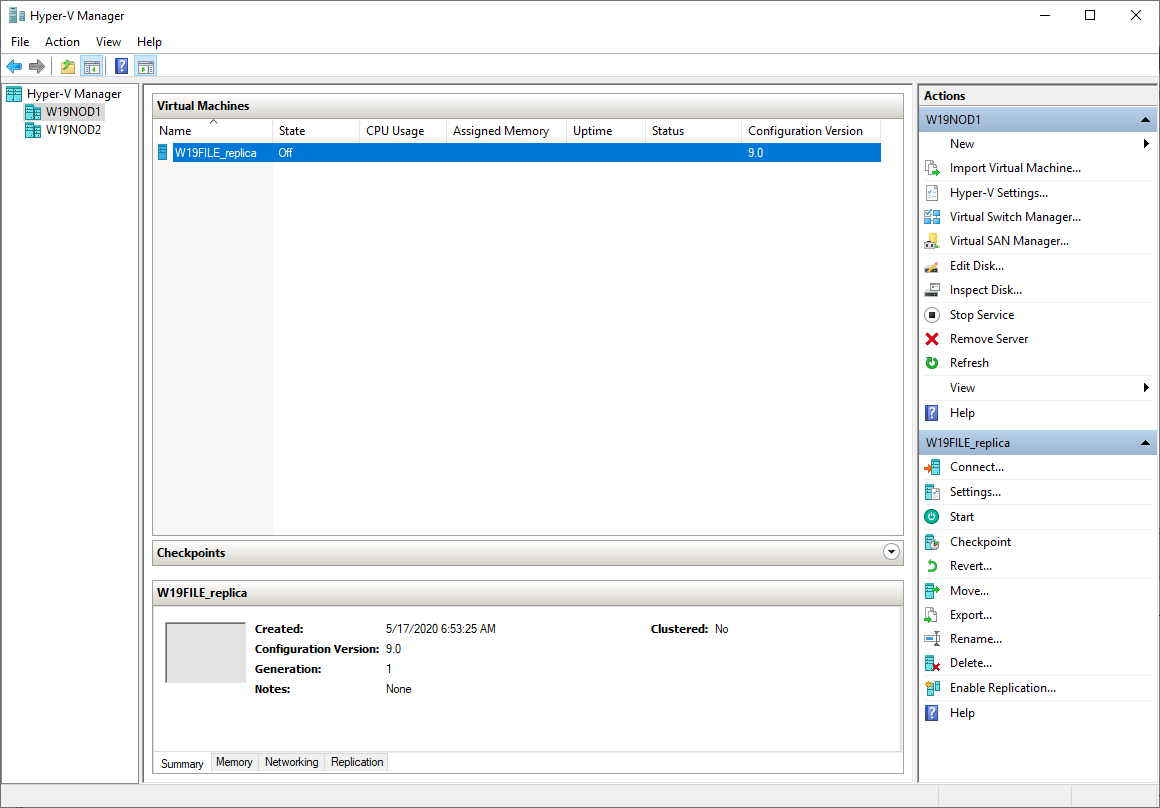
Task: Click the green Start power icon
Action: click(932, 516)
